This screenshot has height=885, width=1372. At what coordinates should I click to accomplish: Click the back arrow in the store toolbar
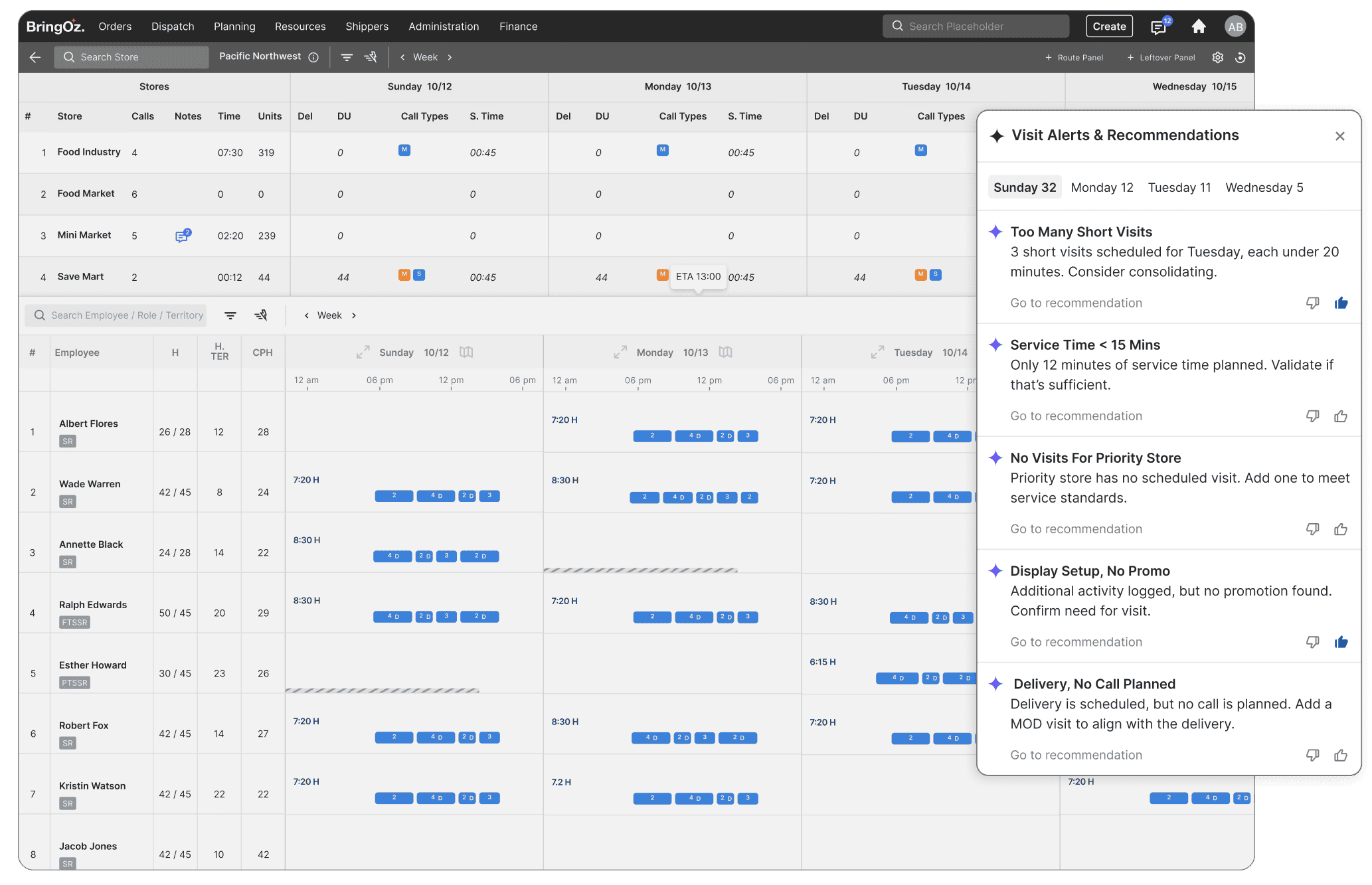tap(35, 57)
